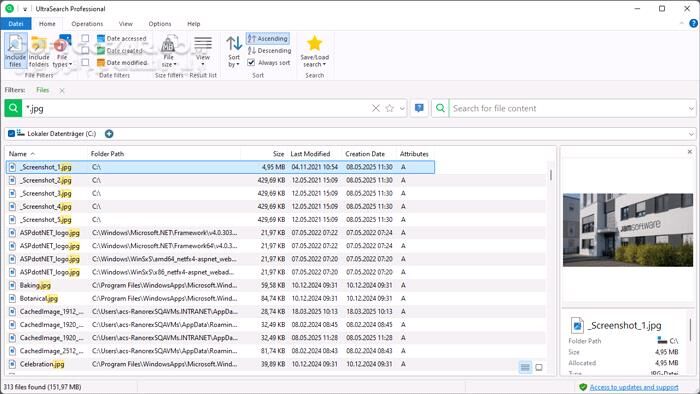Screen dimensions: 700x394
Task: Click the UltraSearch app icon in title bar
Action: [9, 8]
